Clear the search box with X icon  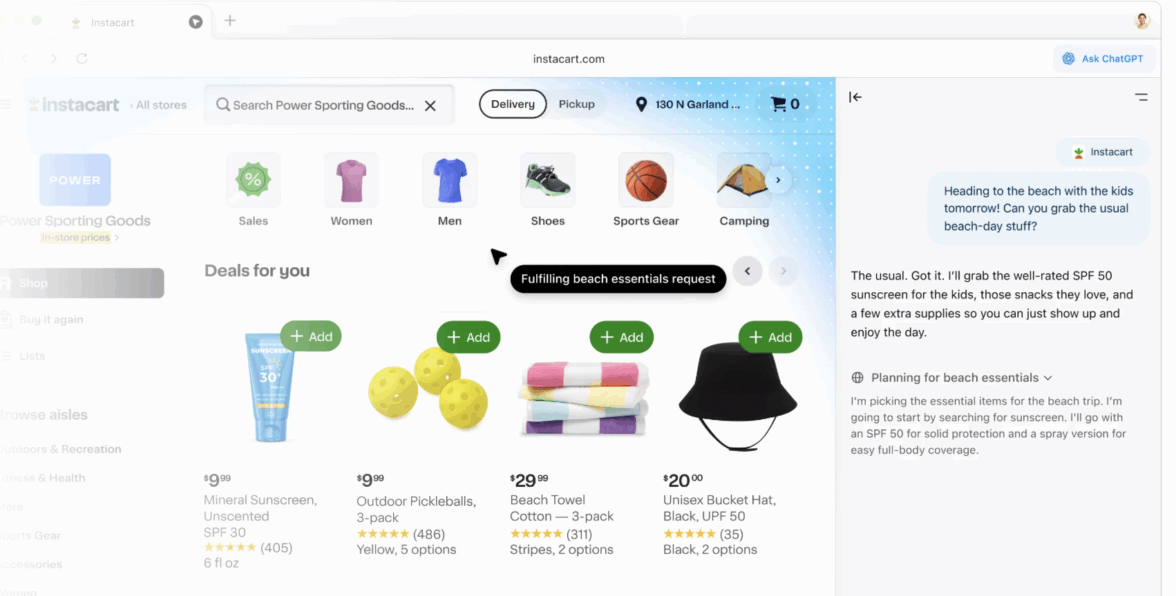(x=430, y=106)
